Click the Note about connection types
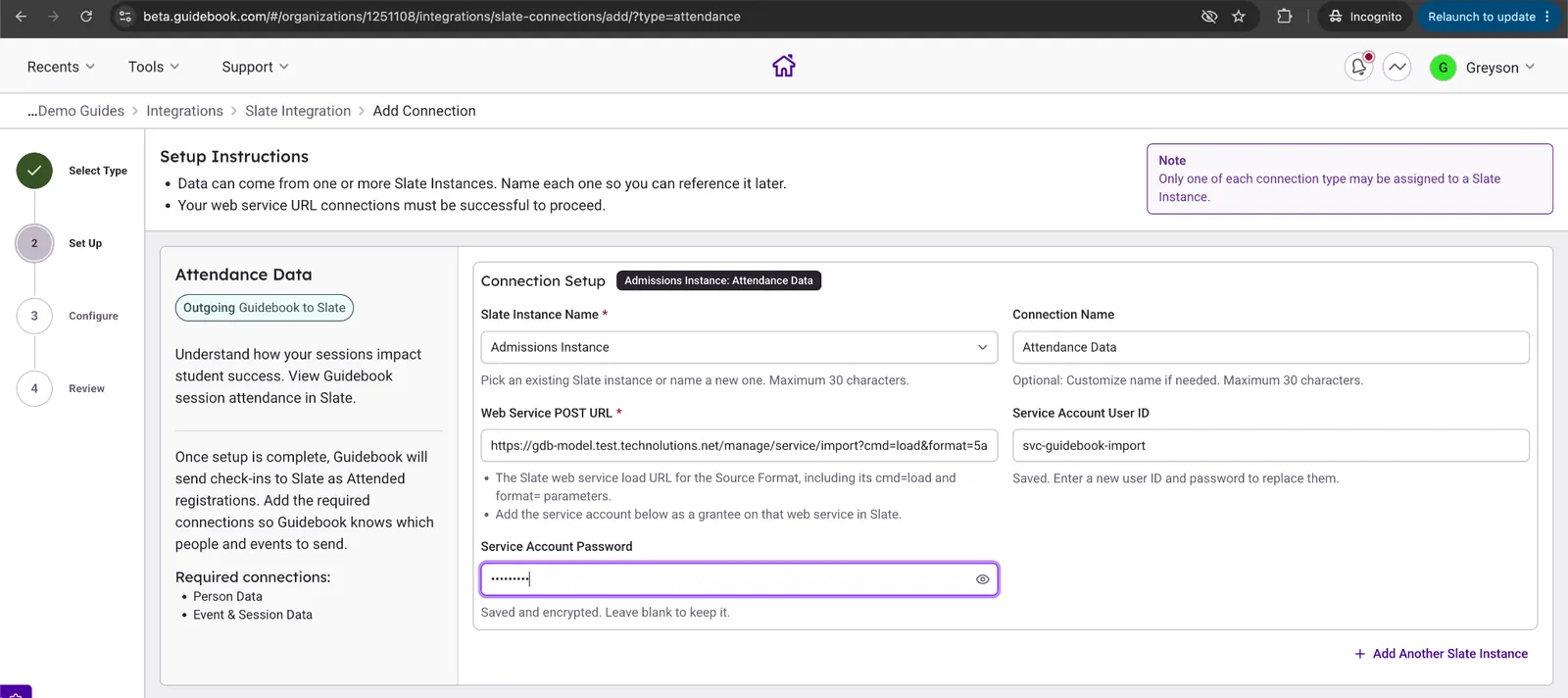This screenshot has width=1568, height=698. pyautogui.click(x=1349, y=178)
